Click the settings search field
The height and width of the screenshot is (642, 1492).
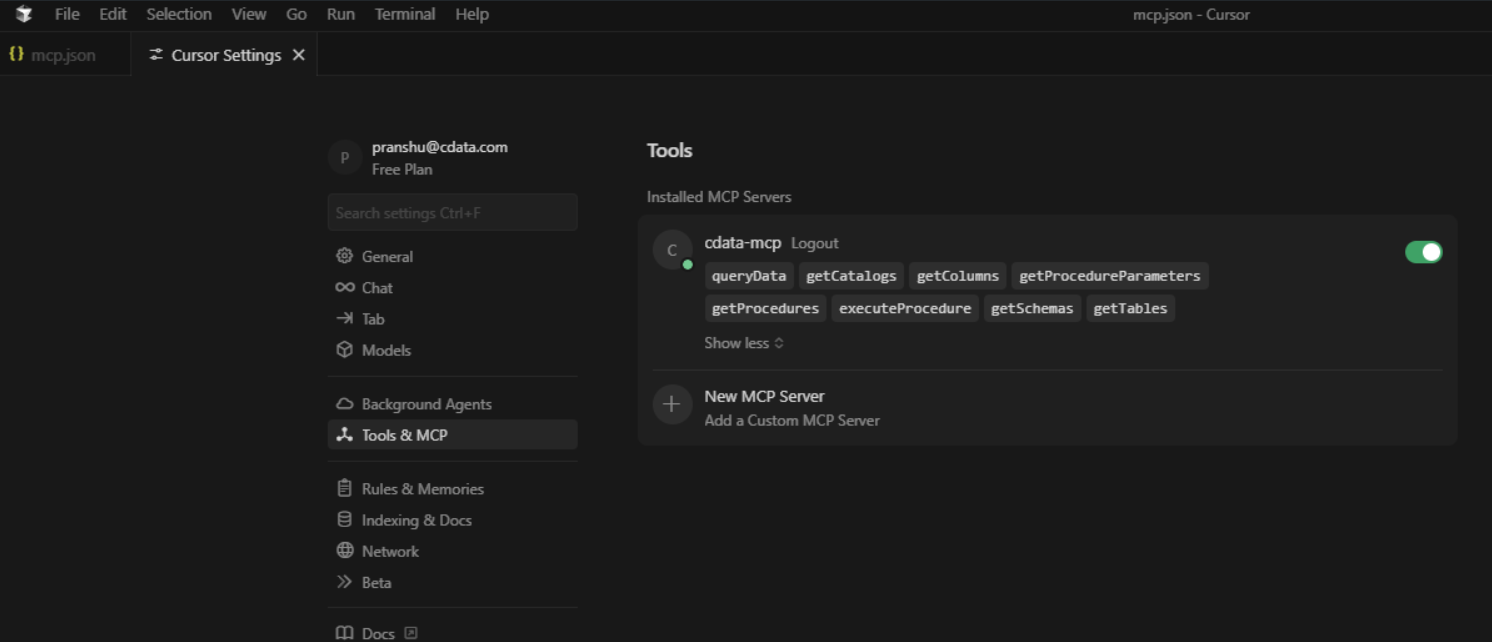pyautogui.click(x=452, y=212)
